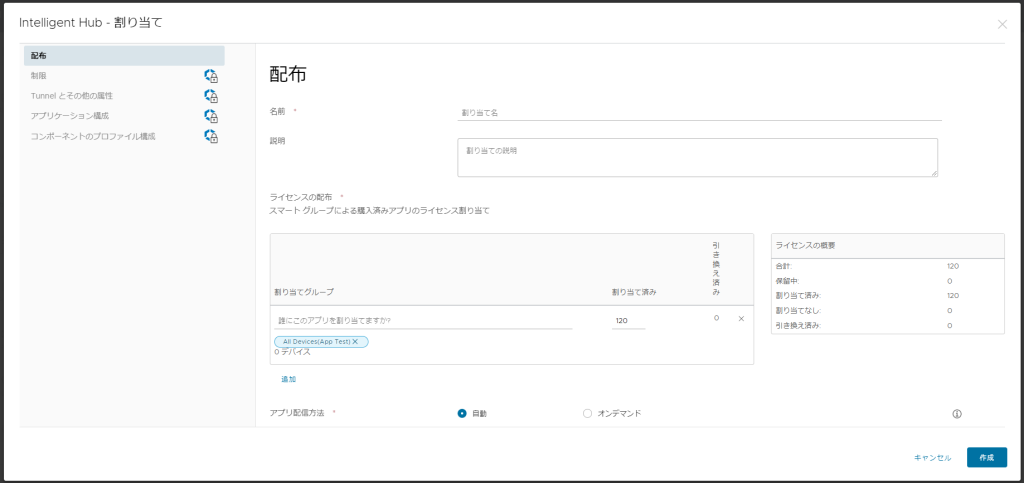Focus the 割り当ての説明 description textarea
Screen dimensions: 1024x483
(x=697, y=157)
